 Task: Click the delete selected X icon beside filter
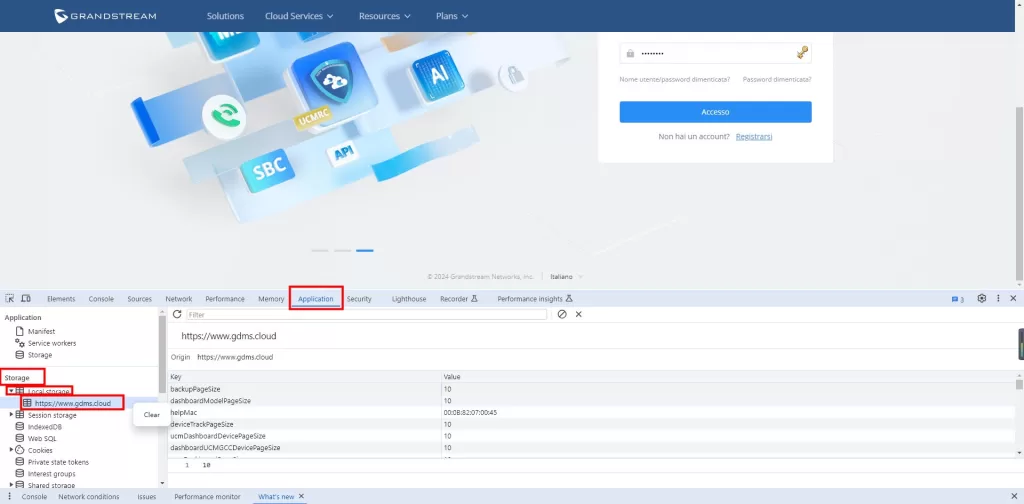click(x=579, y=314)
